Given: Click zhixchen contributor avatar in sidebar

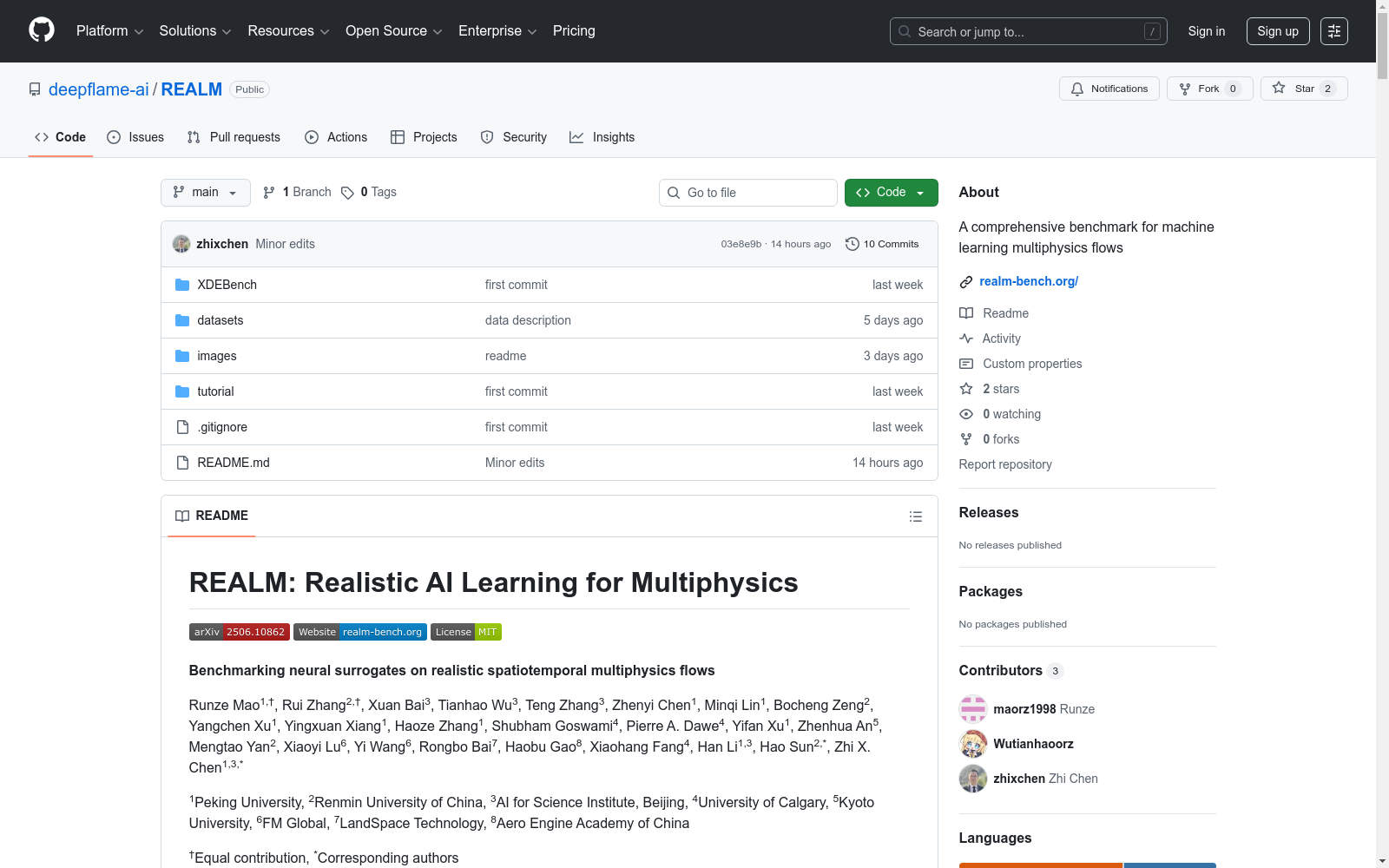Looking at the screenshot, I should [x=973, y=779].
